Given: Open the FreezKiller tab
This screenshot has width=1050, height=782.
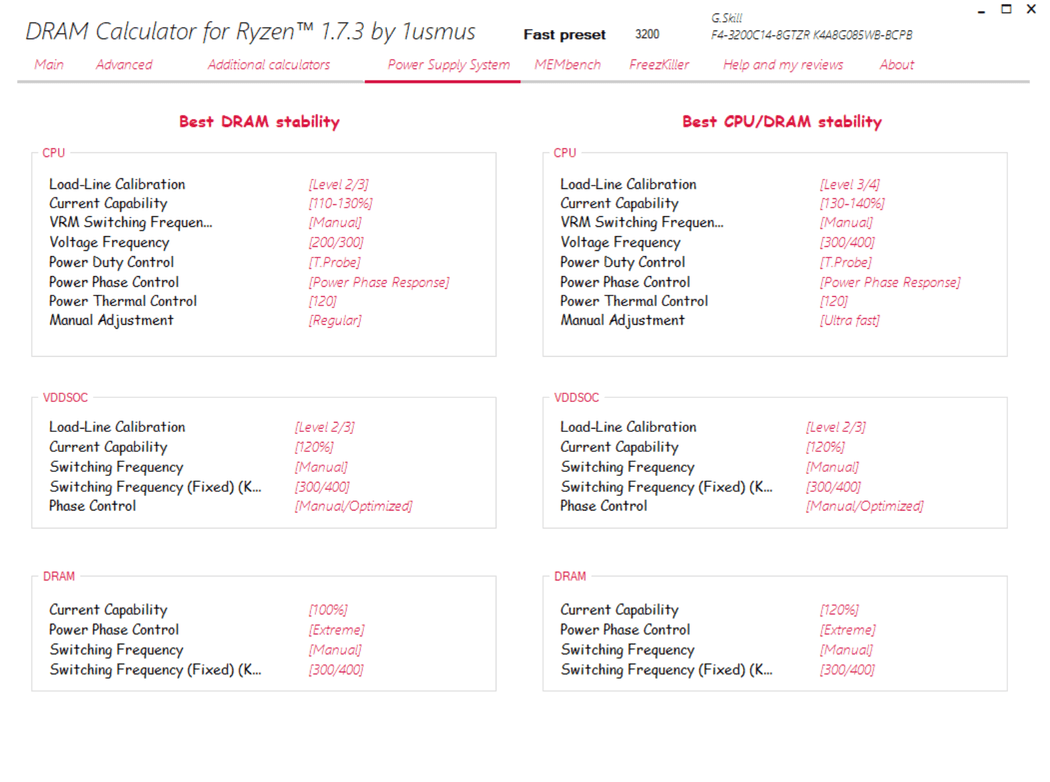Looking at the screenshot, I should click(659, 65).
